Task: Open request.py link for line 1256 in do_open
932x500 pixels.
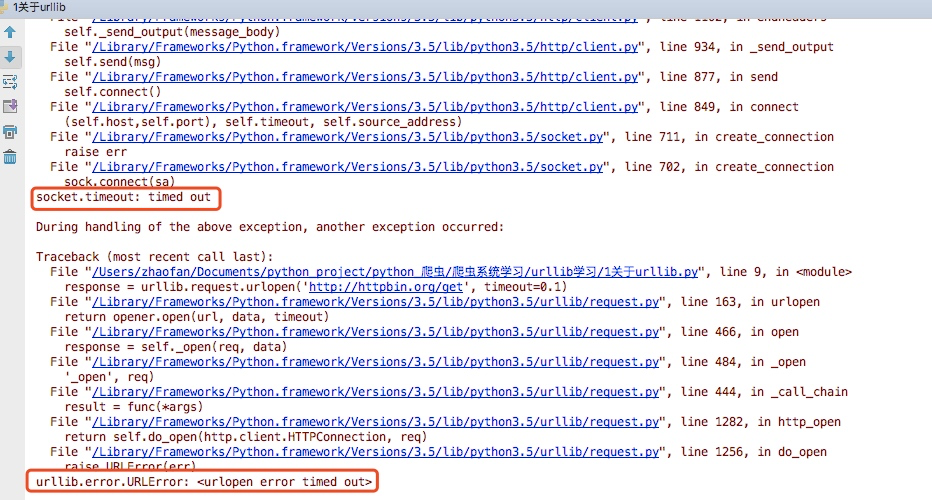Action: [376, 452]
